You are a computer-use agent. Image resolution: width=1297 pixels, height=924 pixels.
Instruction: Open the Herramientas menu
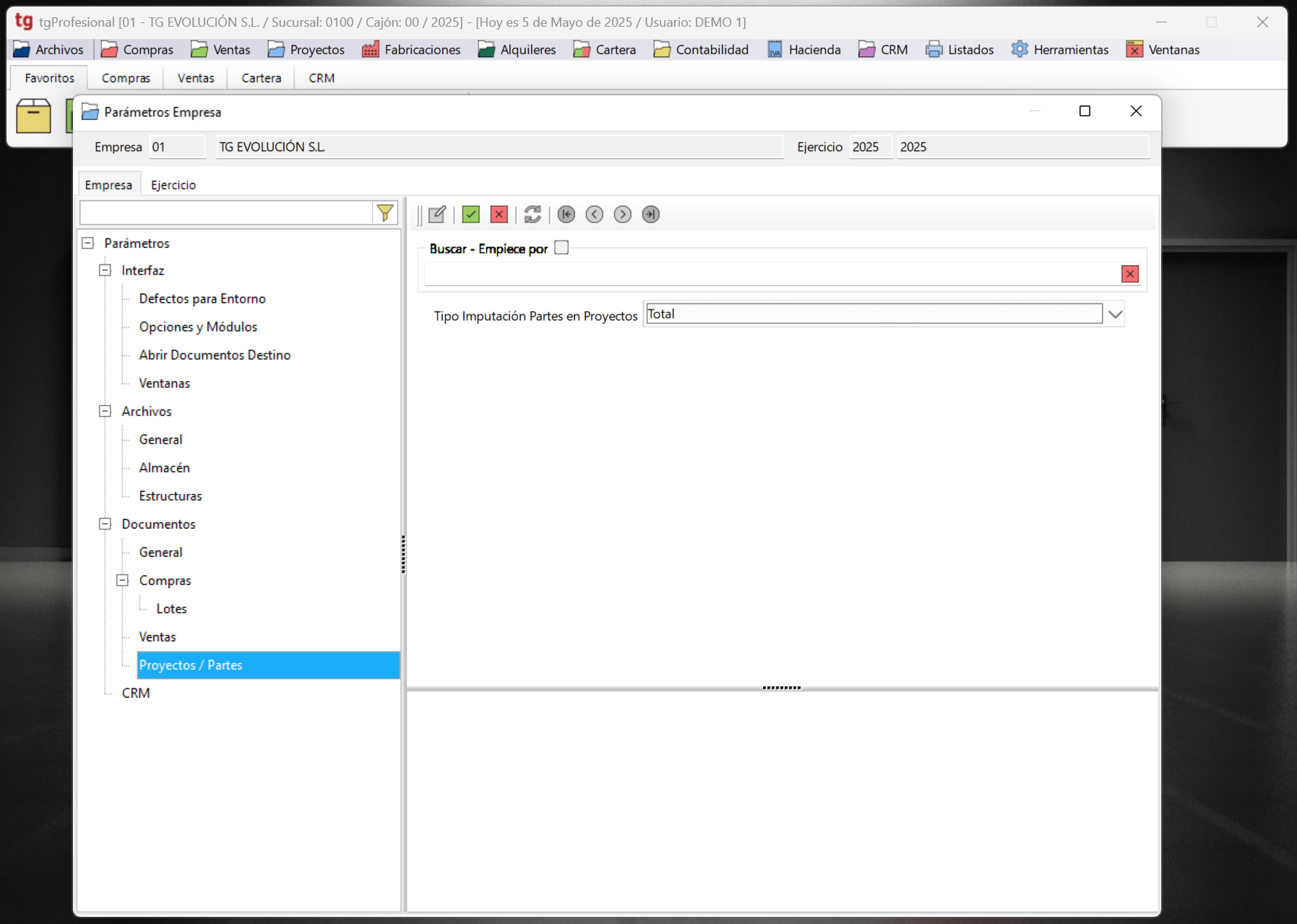click(x=1060, y=50)
